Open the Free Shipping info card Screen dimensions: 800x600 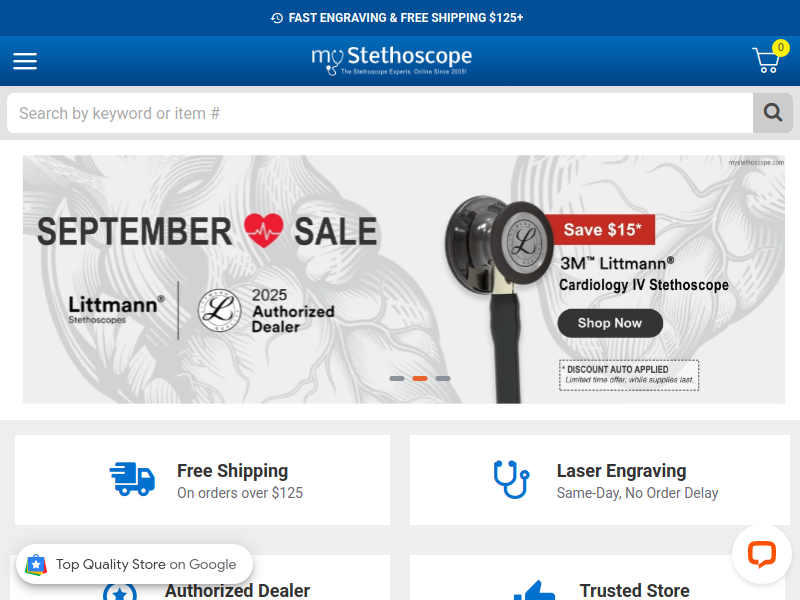tap(203, 480)
